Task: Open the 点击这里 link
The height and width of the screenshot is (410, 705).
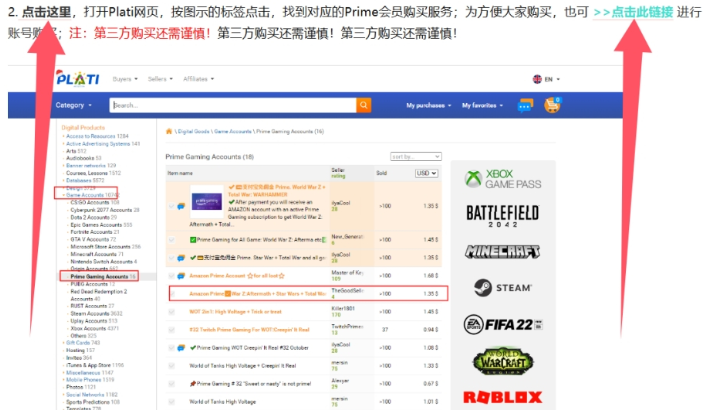Action: (x=46, y=12)
